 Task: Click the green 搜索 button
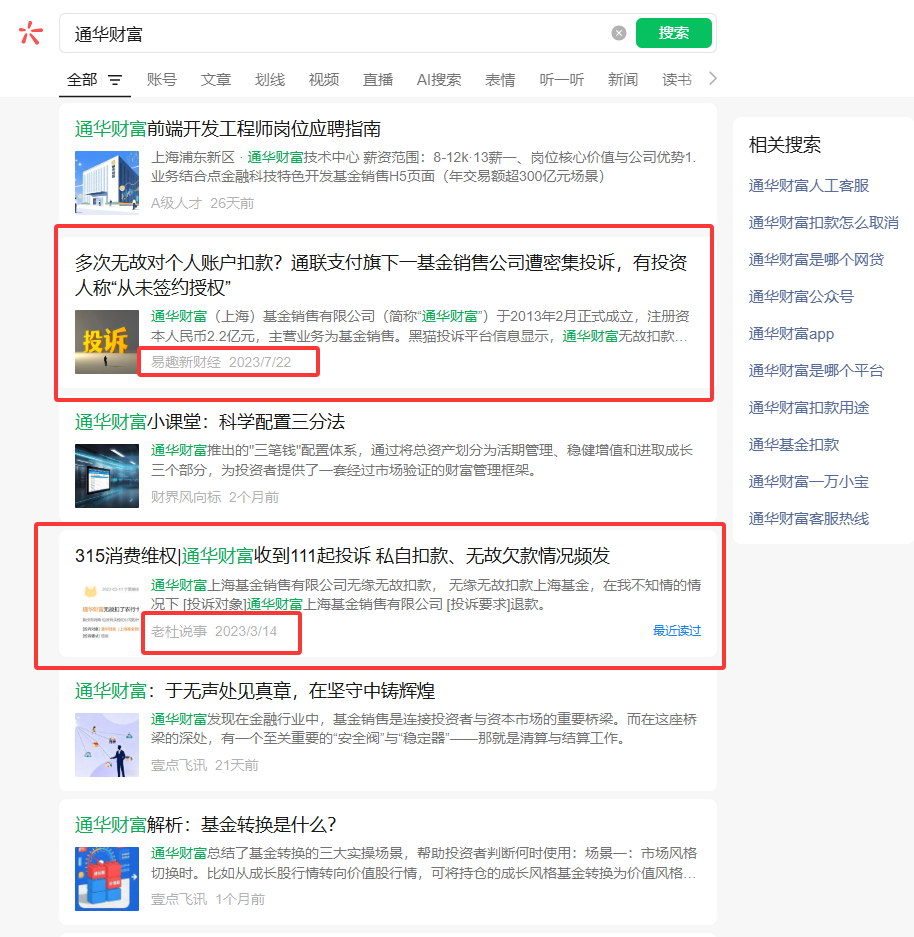pyautogui.click(x=674, y=33)
